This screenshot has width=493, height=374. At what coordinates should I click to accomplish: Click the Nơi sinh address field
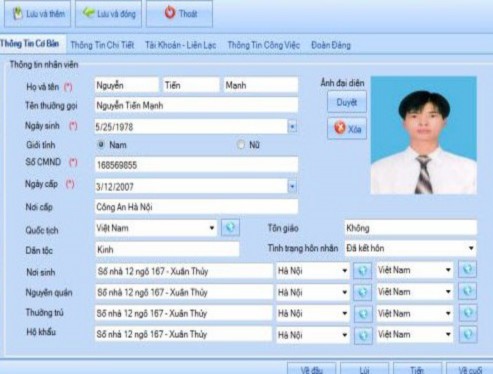pyautogui.click(x=184, y=271)
